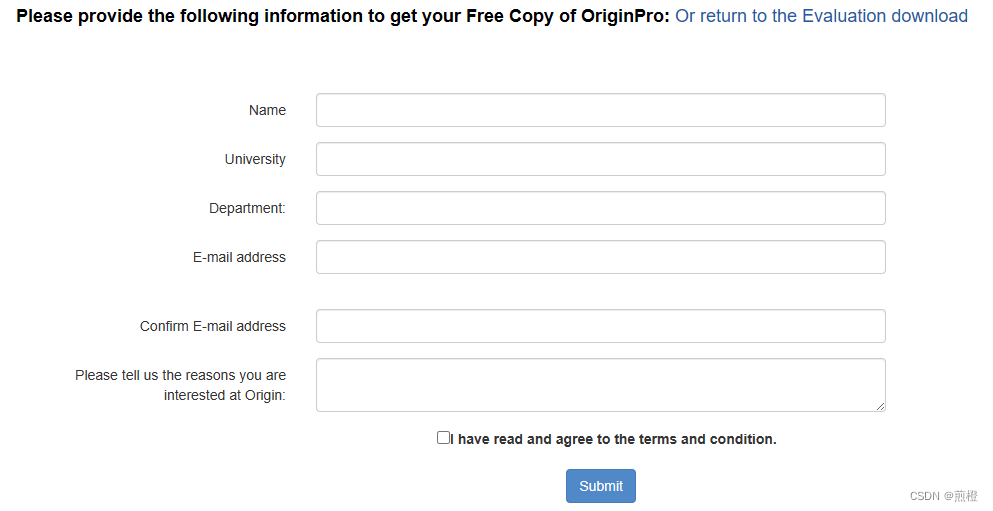The height and width of the screenshot is (511, 993).
Task: Click the Department: label
Action: point(247,208)
